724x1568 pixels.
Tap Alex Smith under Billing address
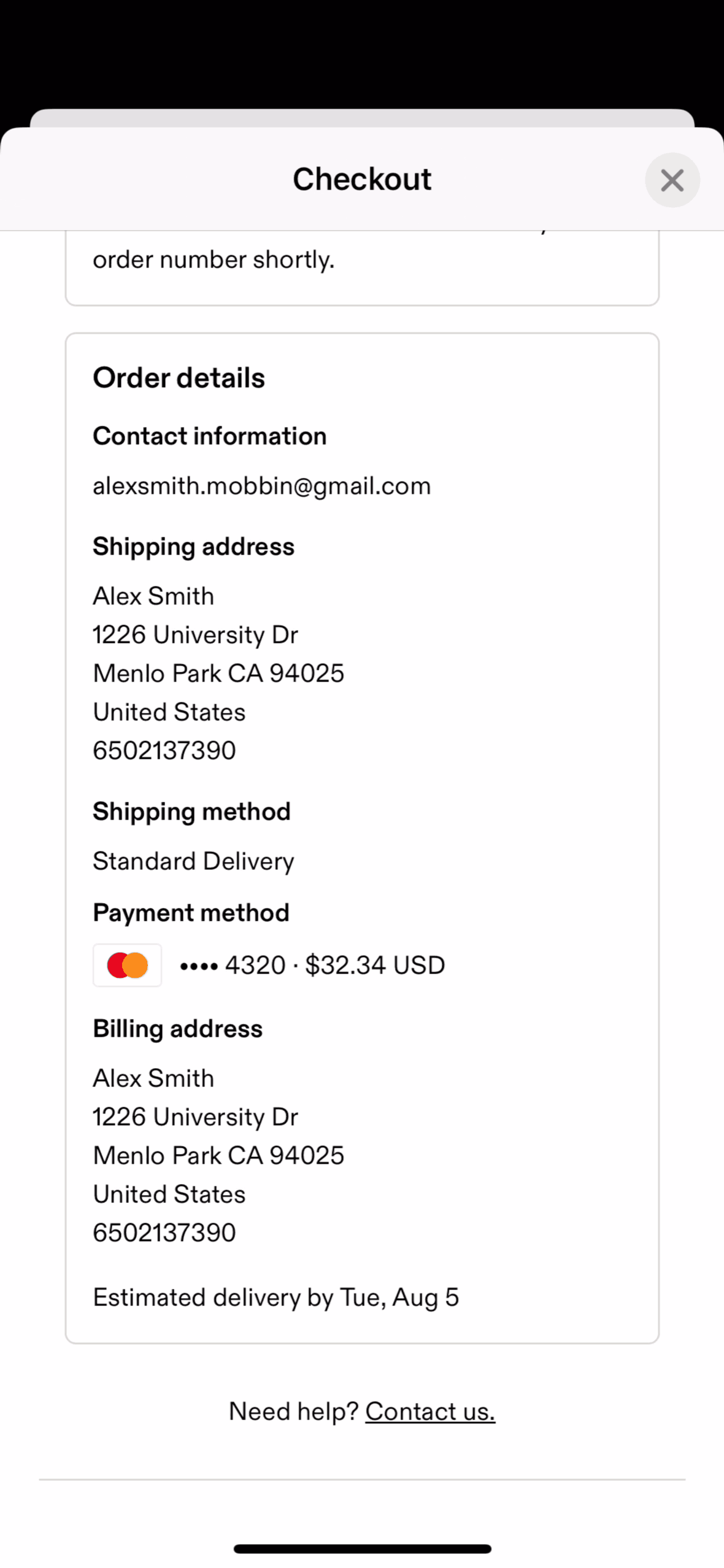[x=153, y=1078]
